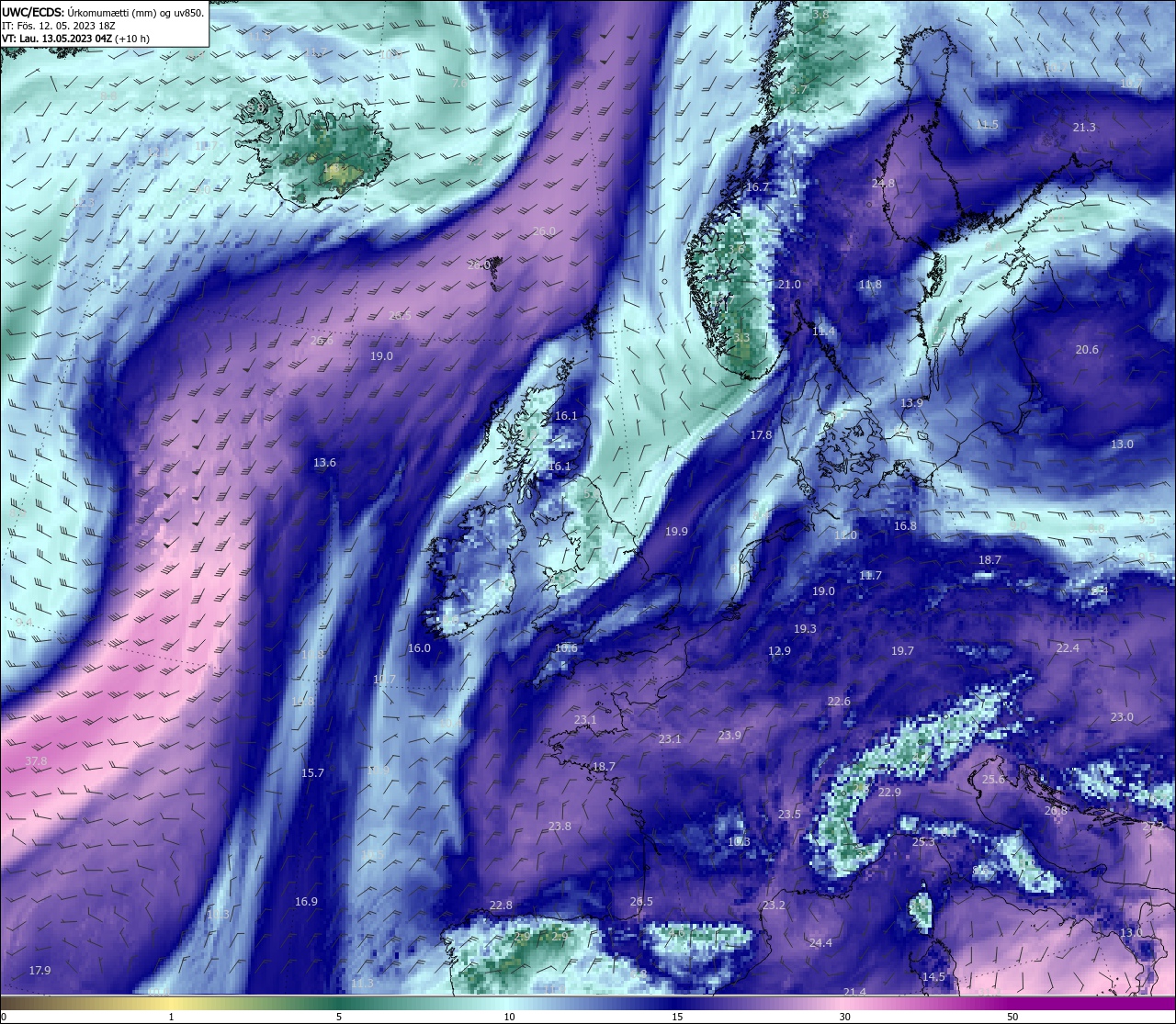1176x1024 pixels.
Task: Click the 22.4 value label
Action: coord(1068,647)
